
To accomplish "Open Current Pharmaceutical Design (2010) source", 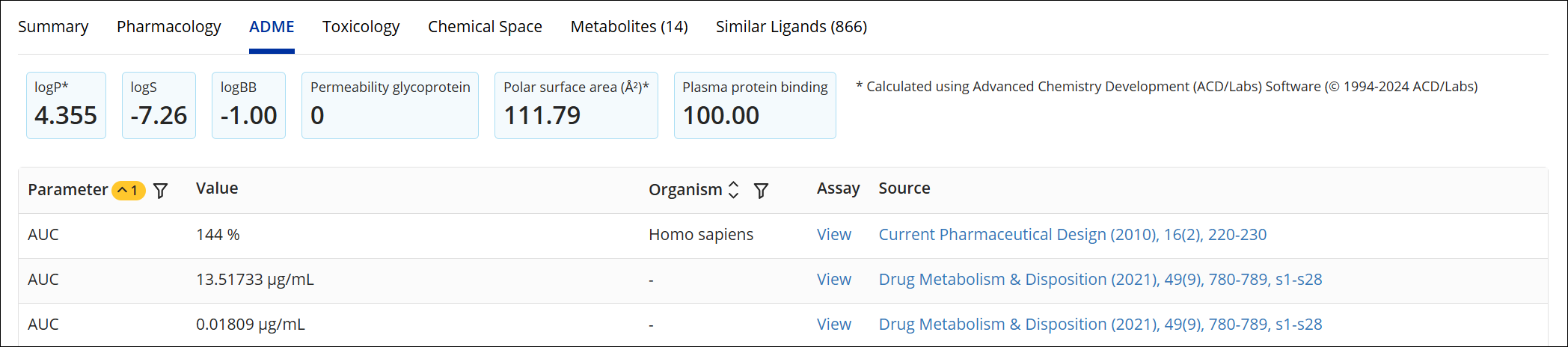I will [1072, 235].
